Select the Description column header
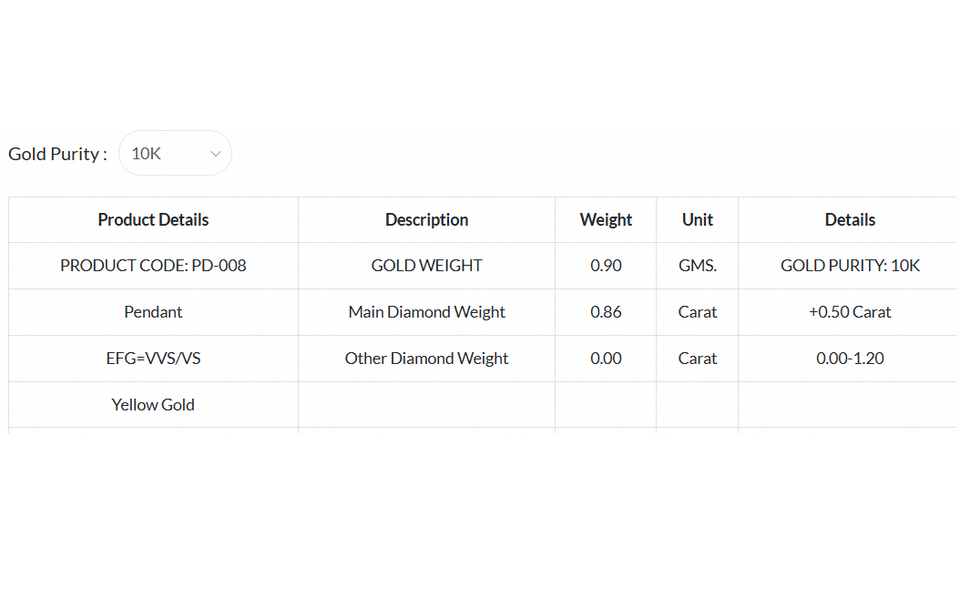 pos(427,220)
